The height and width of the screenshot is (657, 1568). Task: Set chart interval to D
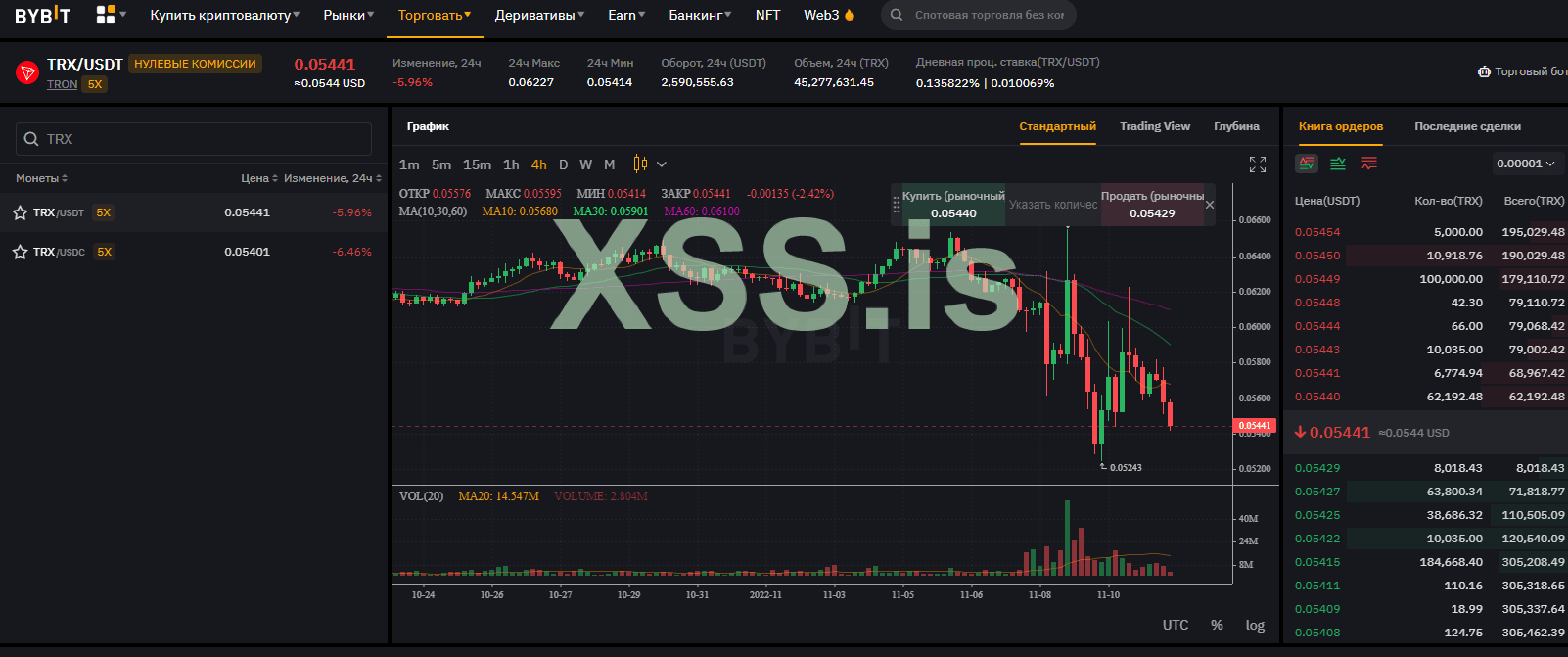[563, 164]
